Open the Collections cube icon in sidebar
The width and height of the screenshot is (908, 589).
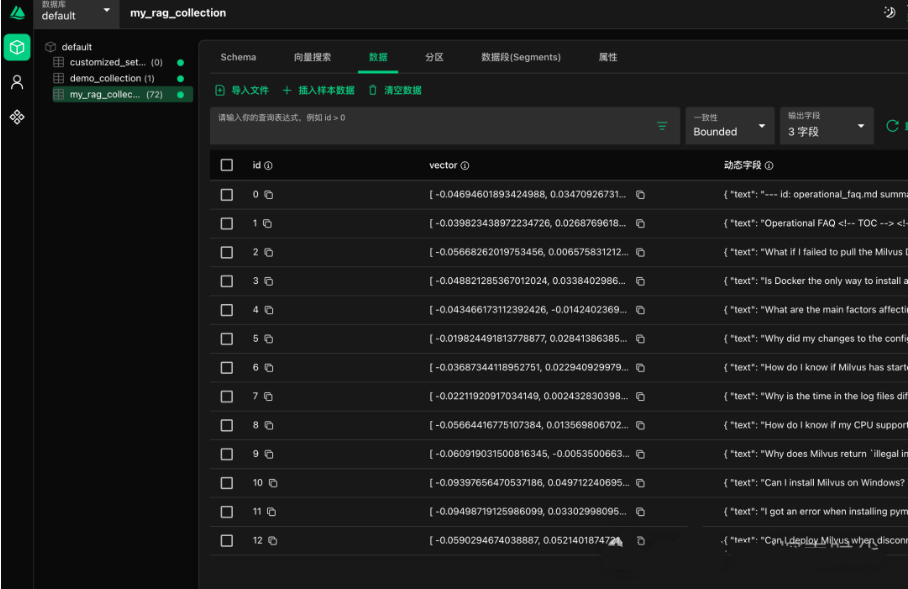tap(17, 47)
